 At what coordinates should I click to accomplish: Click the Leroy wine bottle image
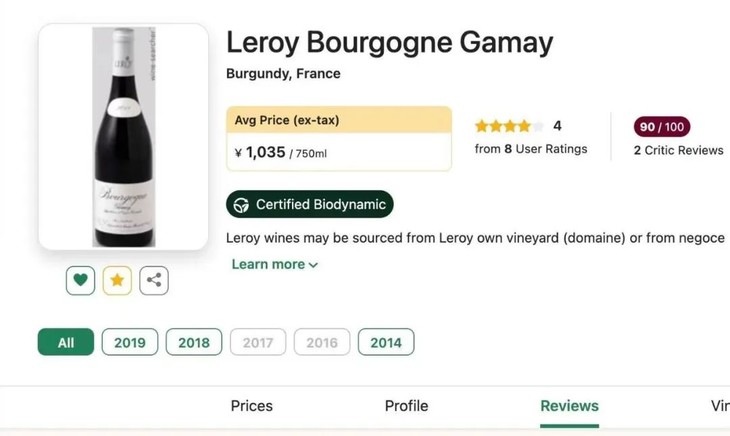point(123,137)
